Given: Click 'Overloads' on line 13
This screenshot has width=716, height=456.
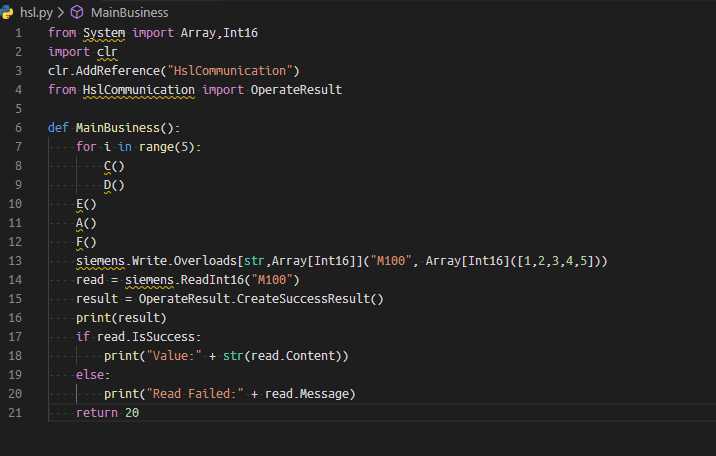Looking at the screenshot, I should click(x=205, y=261).
